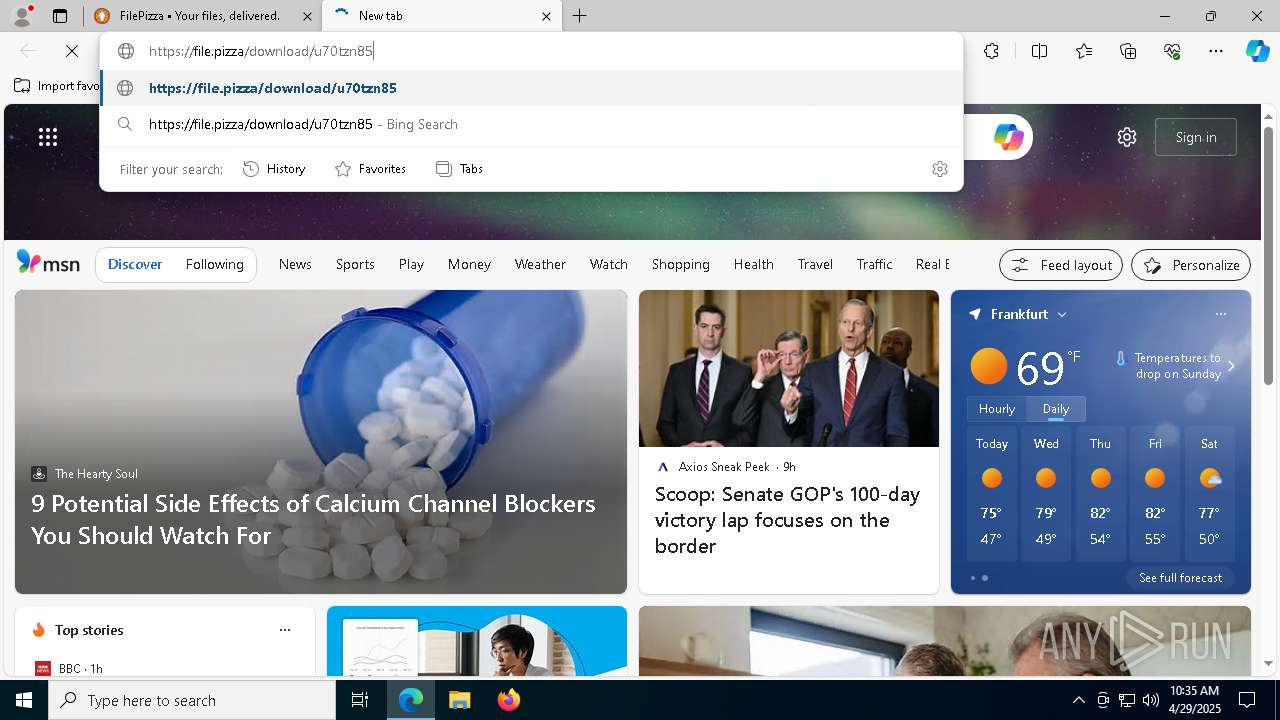Click inside the address bar field
The height and width of the screenshot is (720, 1280).
531,51
